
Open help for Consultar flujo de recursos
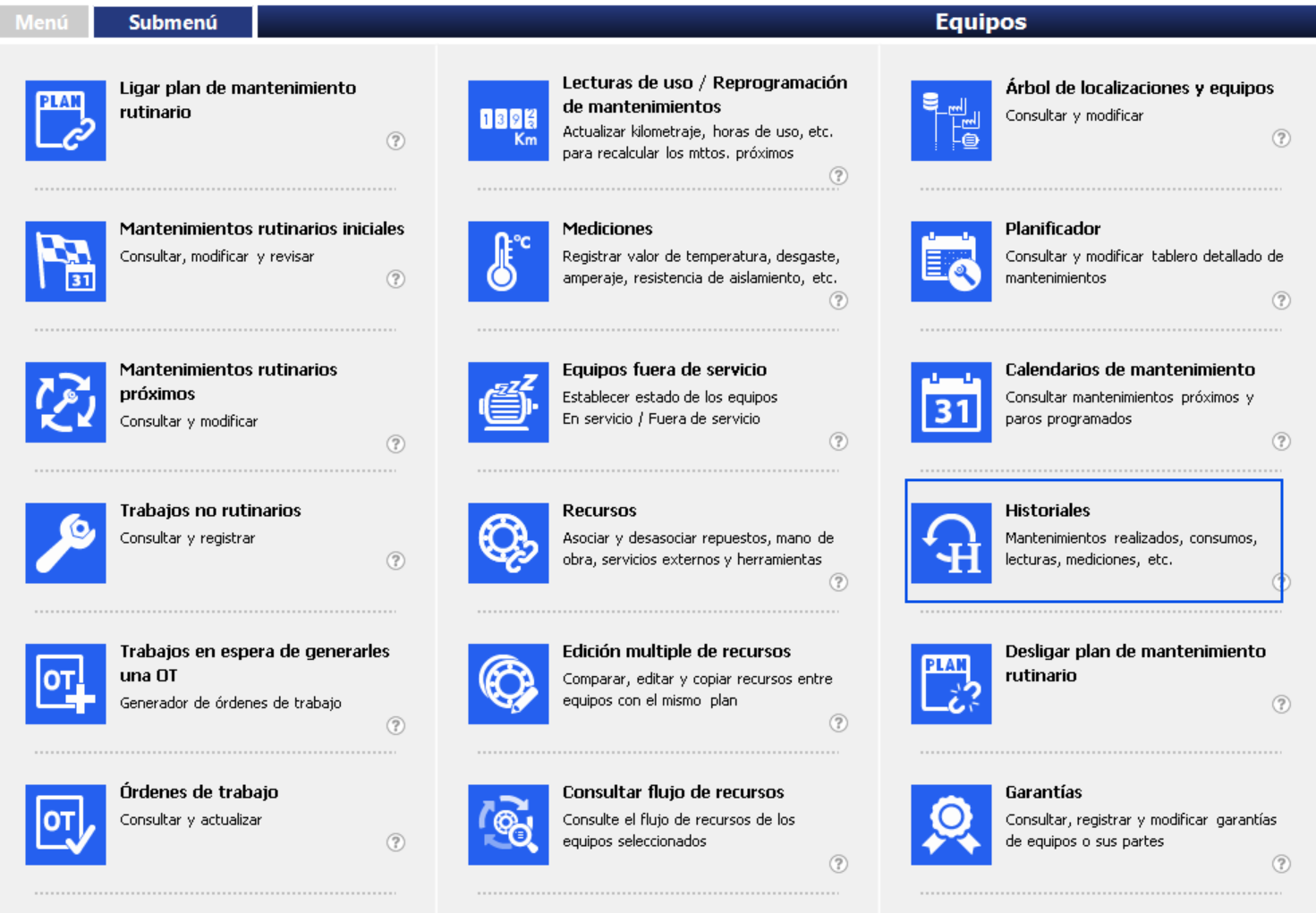pos(838,864)
